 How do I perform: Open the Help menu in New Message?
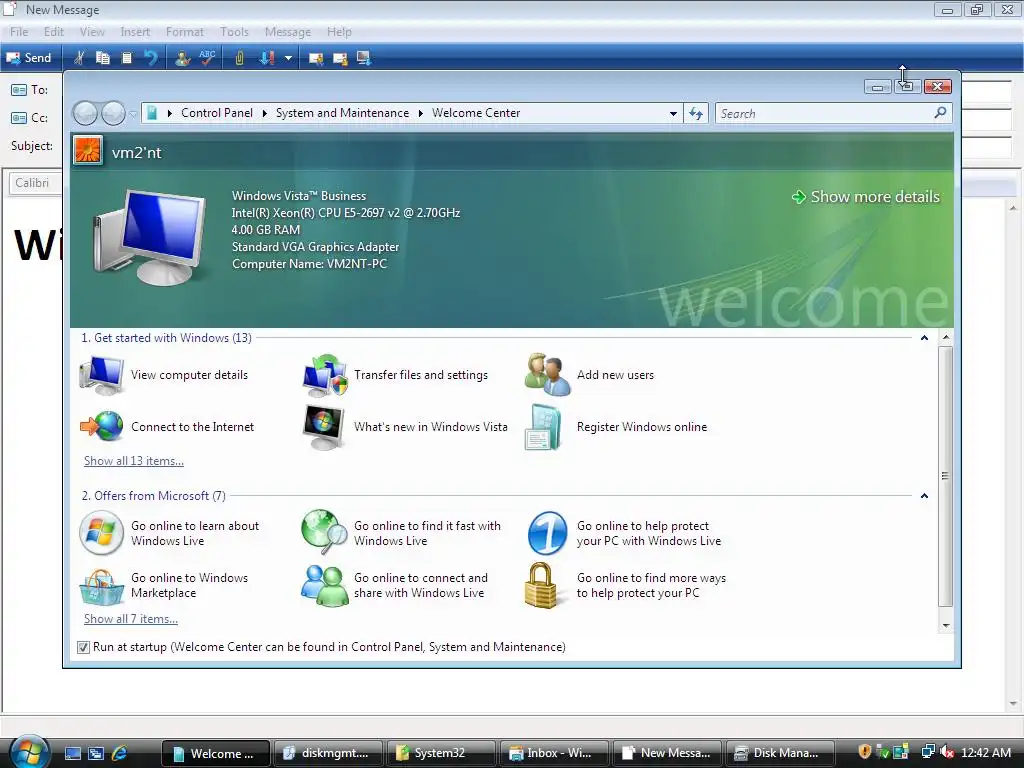point(339,31)
